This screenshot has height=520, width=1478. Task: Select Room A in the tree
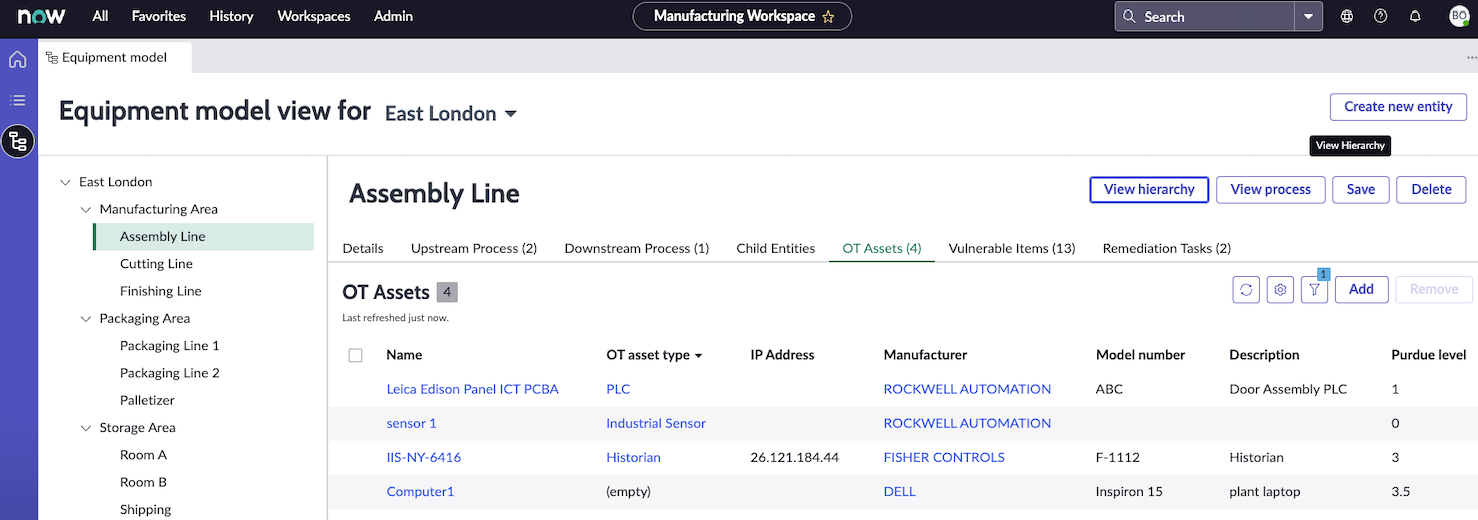(x=144, y=455)
